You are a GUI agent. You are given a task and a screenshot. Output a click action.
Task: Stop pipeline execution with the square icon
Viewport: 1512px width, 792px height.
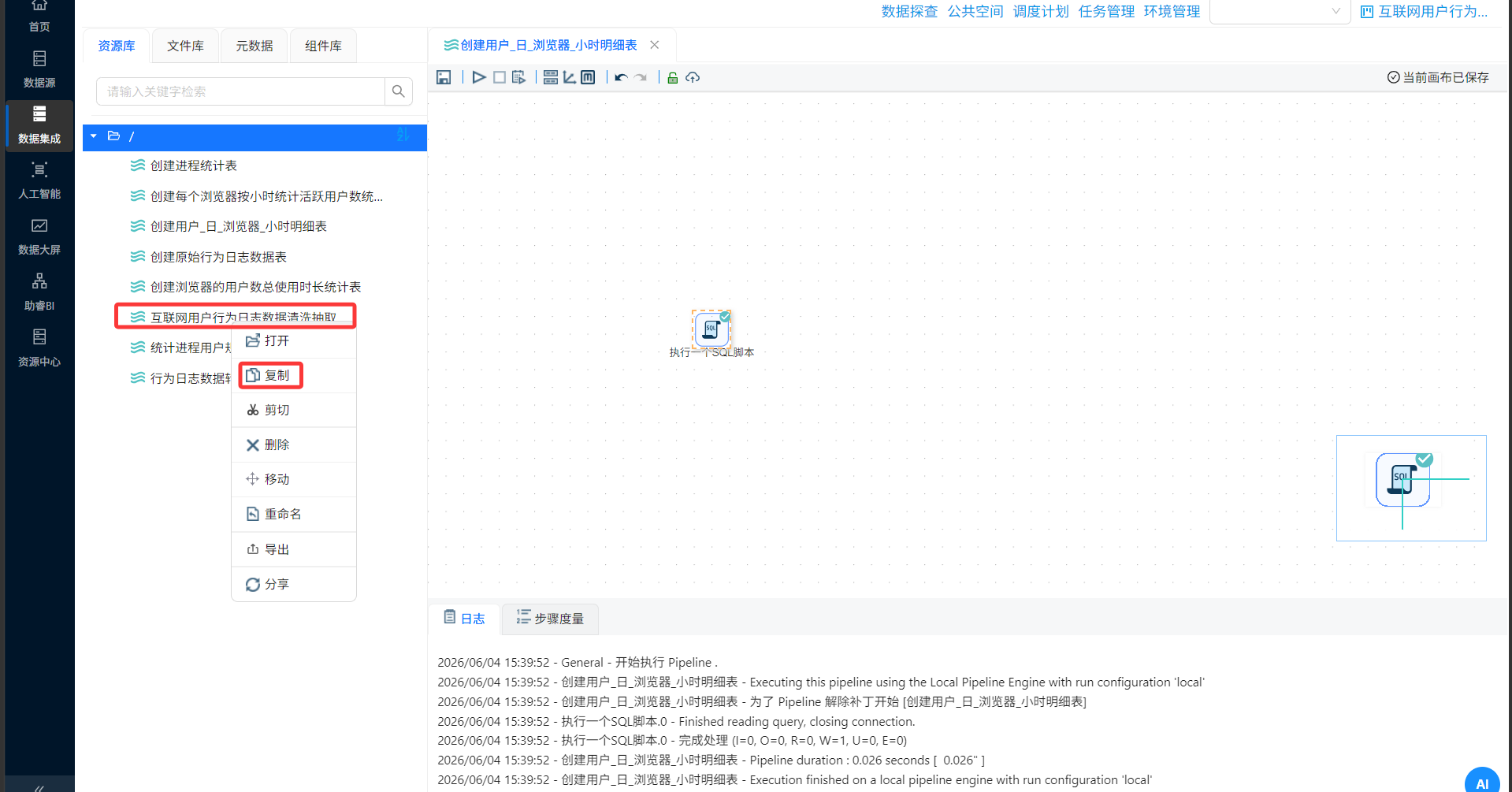499,77
